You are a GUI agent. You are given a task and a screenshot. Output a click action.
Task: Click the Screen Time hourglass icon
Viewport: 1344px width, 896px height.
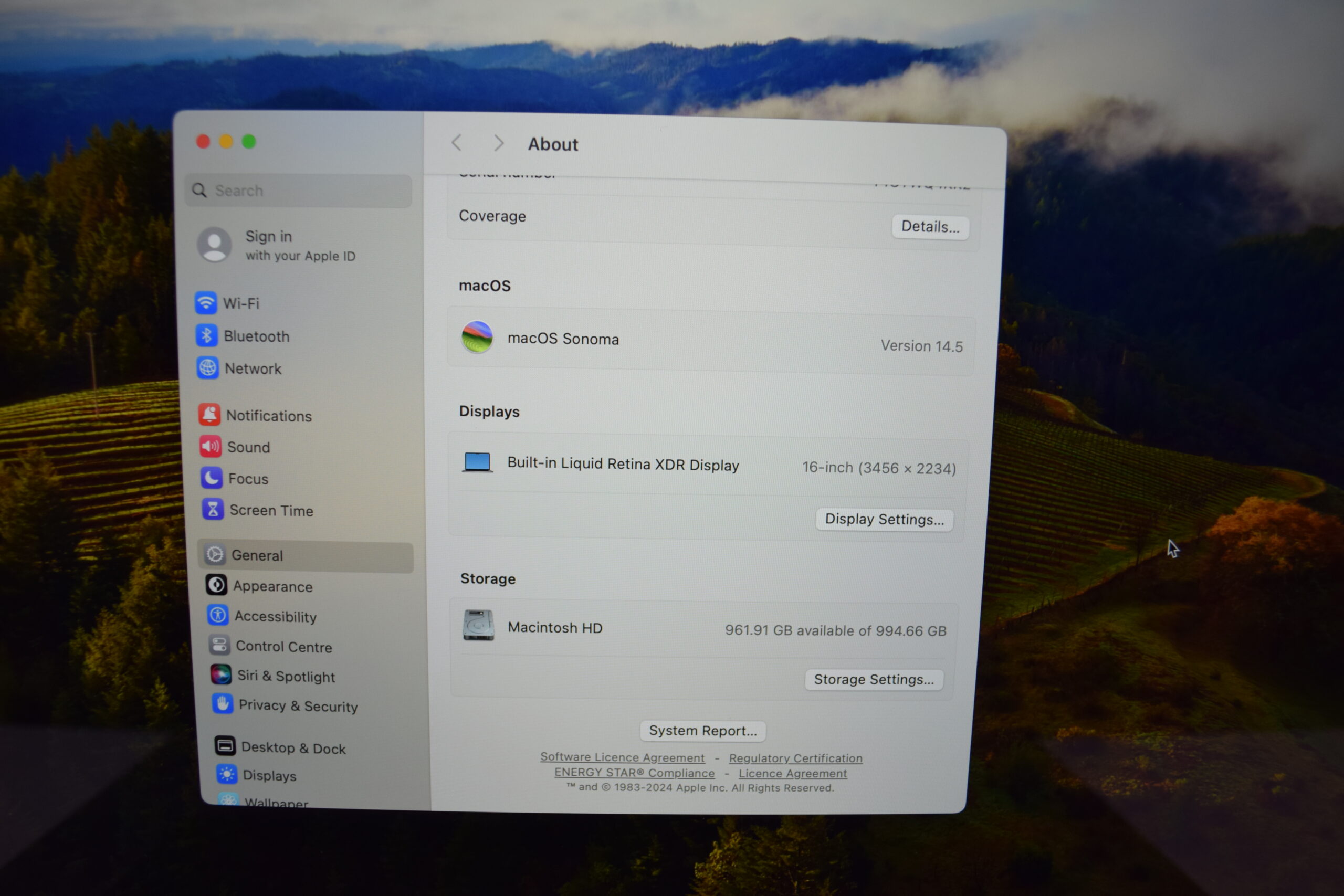213,509
